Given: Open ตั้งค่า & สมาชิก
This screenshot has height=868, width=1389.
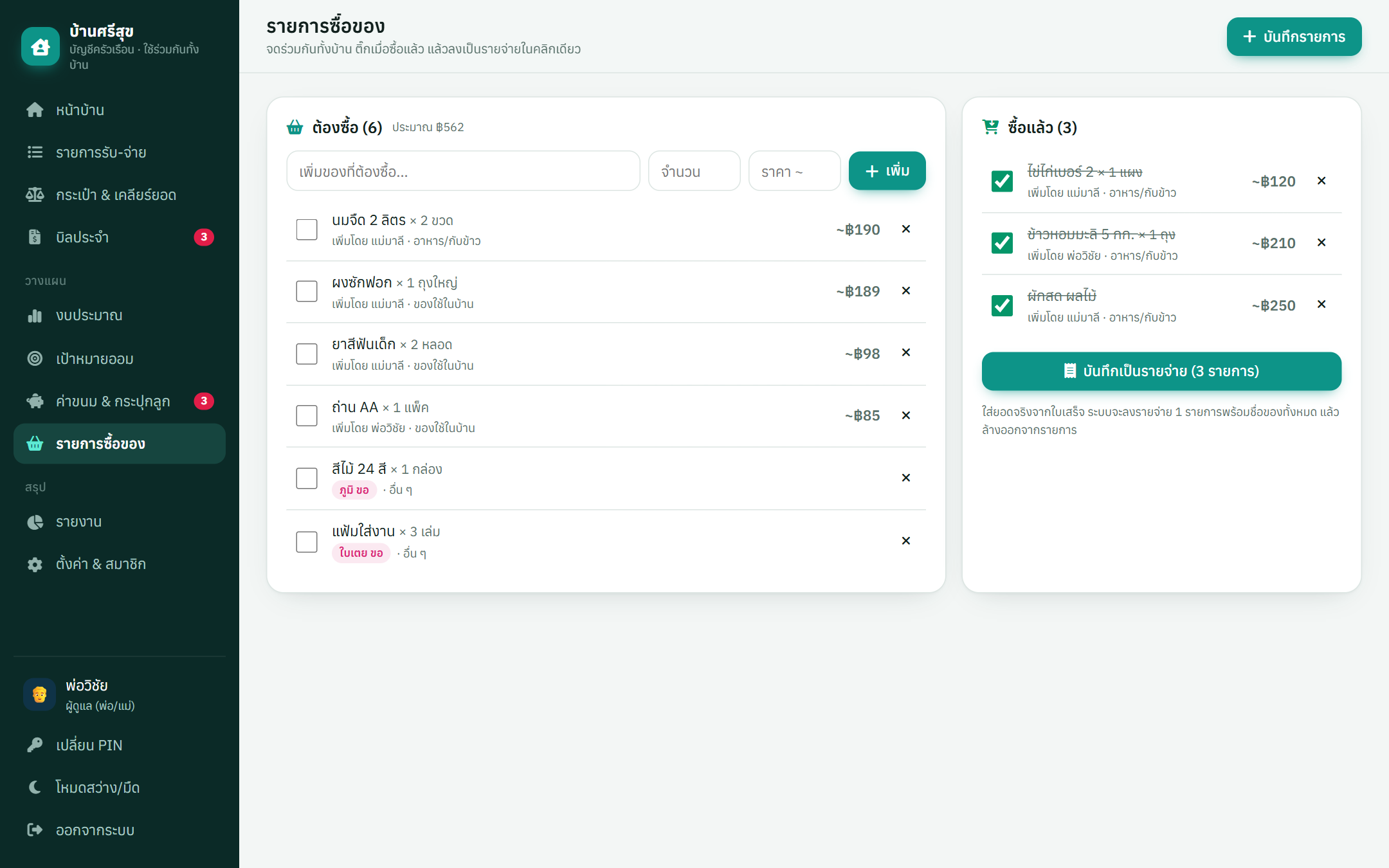Looking at the screenshot, I should [x=120, y=565].
